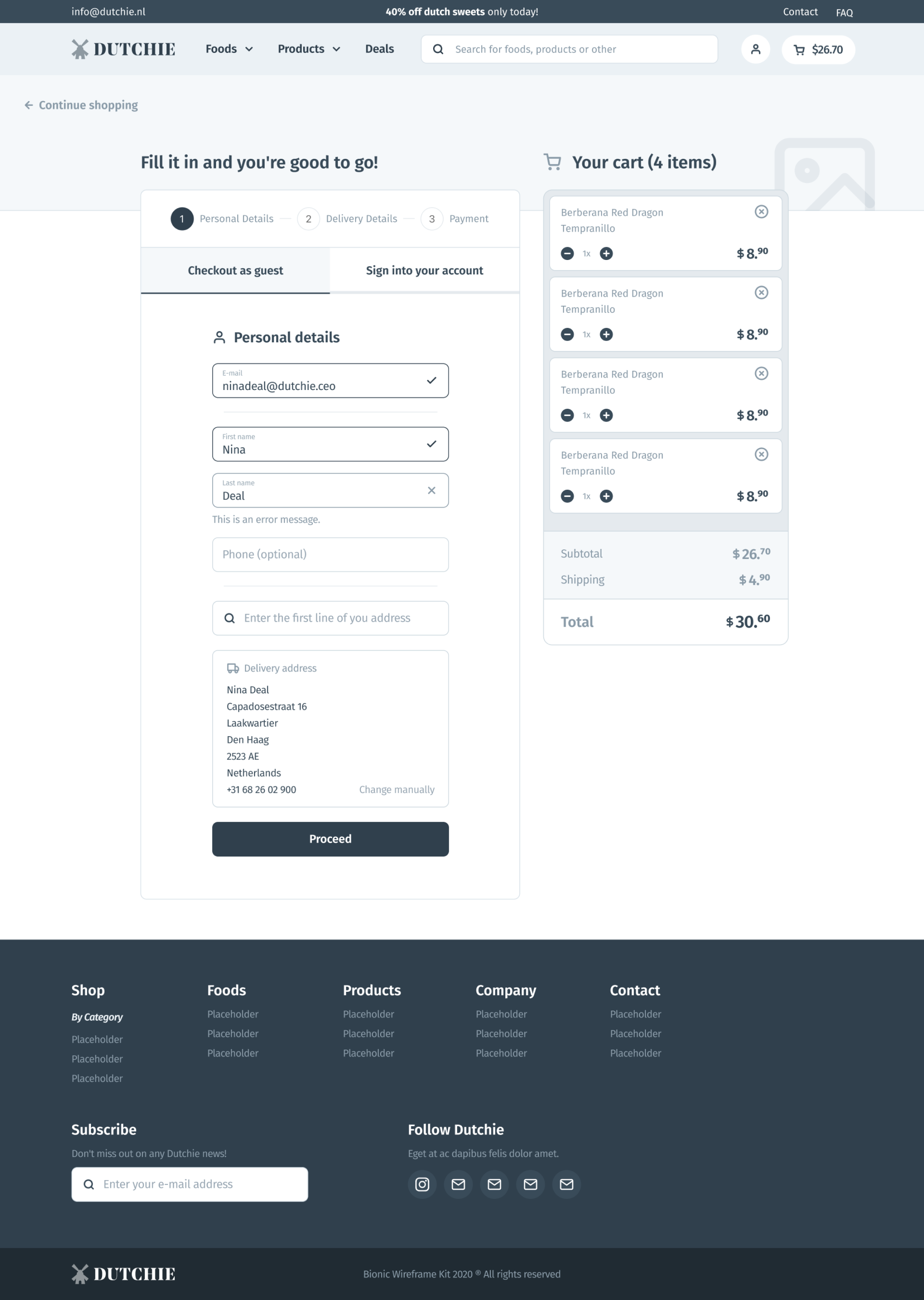Screen dimensions: 924x1300
Task: Select the Checkout as guest tab
Action: pos(235,270)
